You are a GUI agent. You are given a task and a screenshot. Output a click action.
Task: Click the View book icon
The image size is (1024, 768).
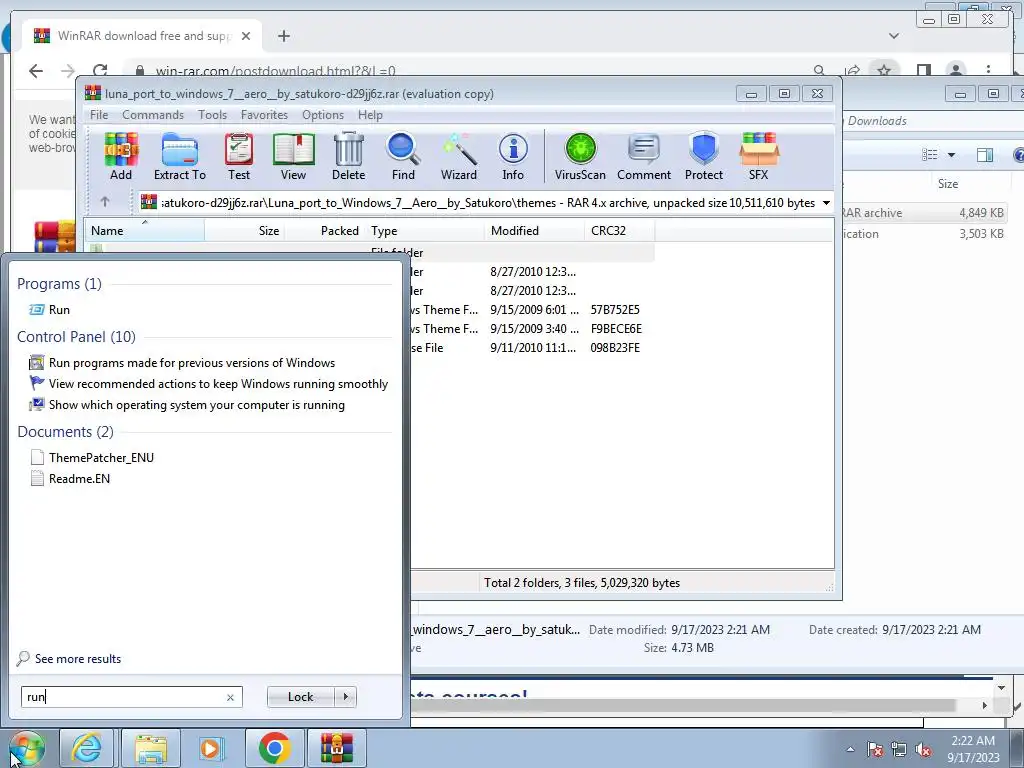point(293,157)
